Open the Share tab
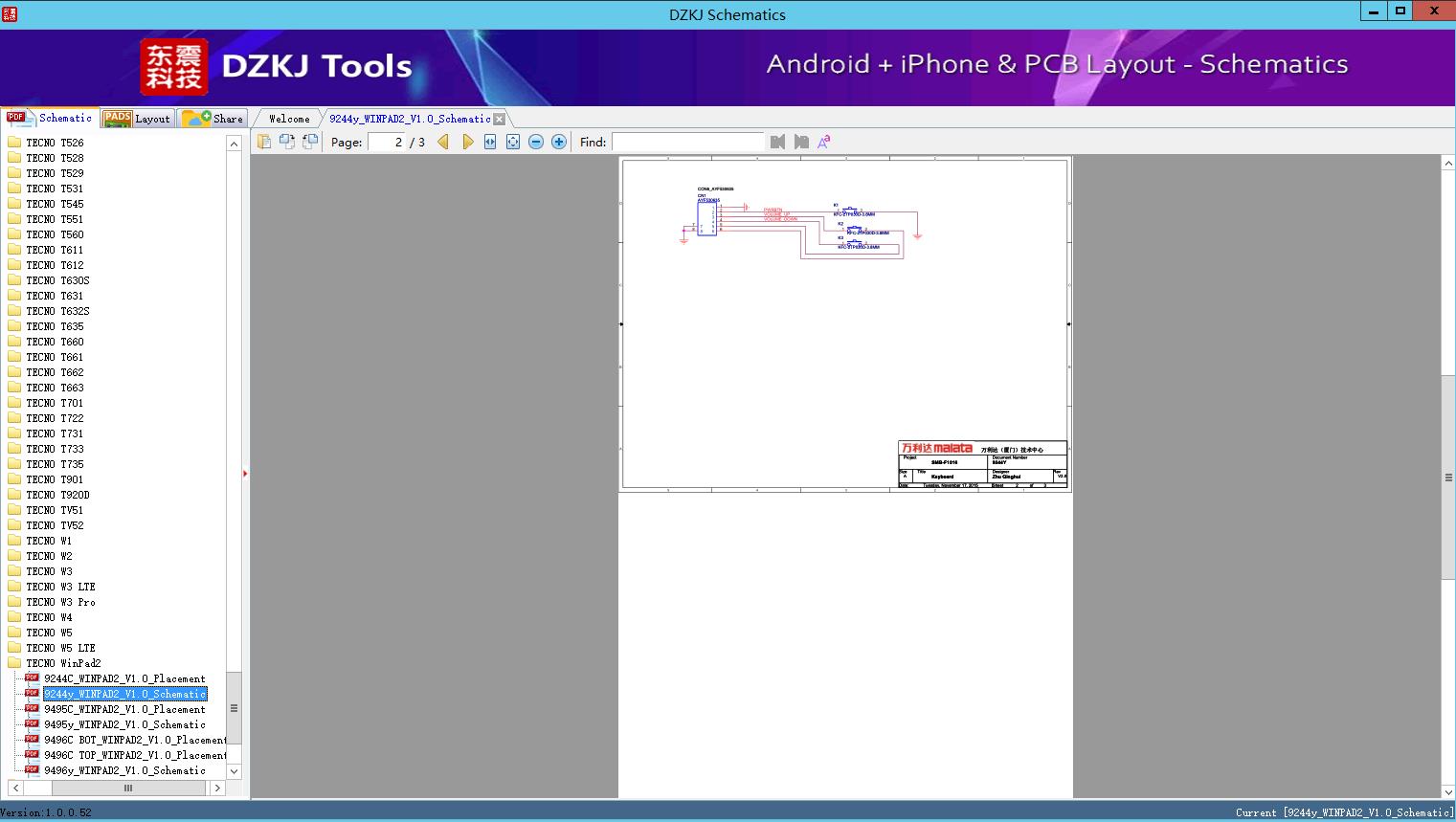 point(213,119)
